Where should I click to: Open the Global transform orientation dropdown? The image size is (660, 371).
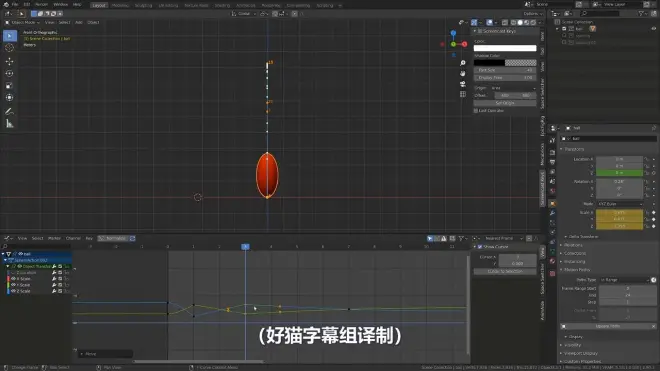244,13
